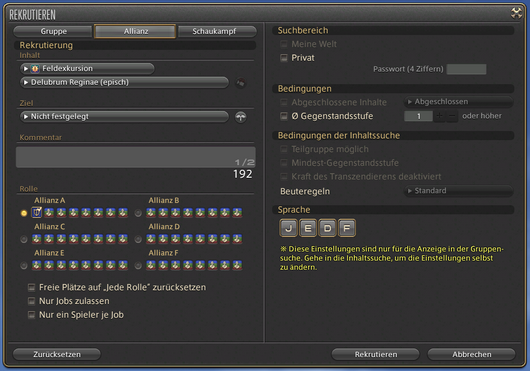
Task: Enable the Privat checkbox
Action: (x=284, y=58)
